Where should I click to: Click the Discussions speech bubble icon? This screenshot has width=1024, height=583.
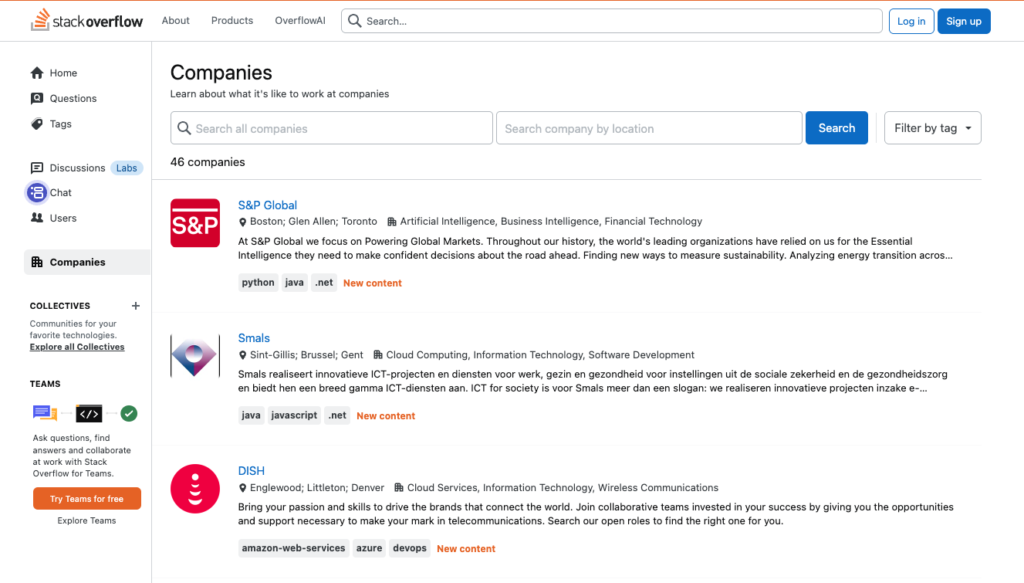click(x=37, y=168)
